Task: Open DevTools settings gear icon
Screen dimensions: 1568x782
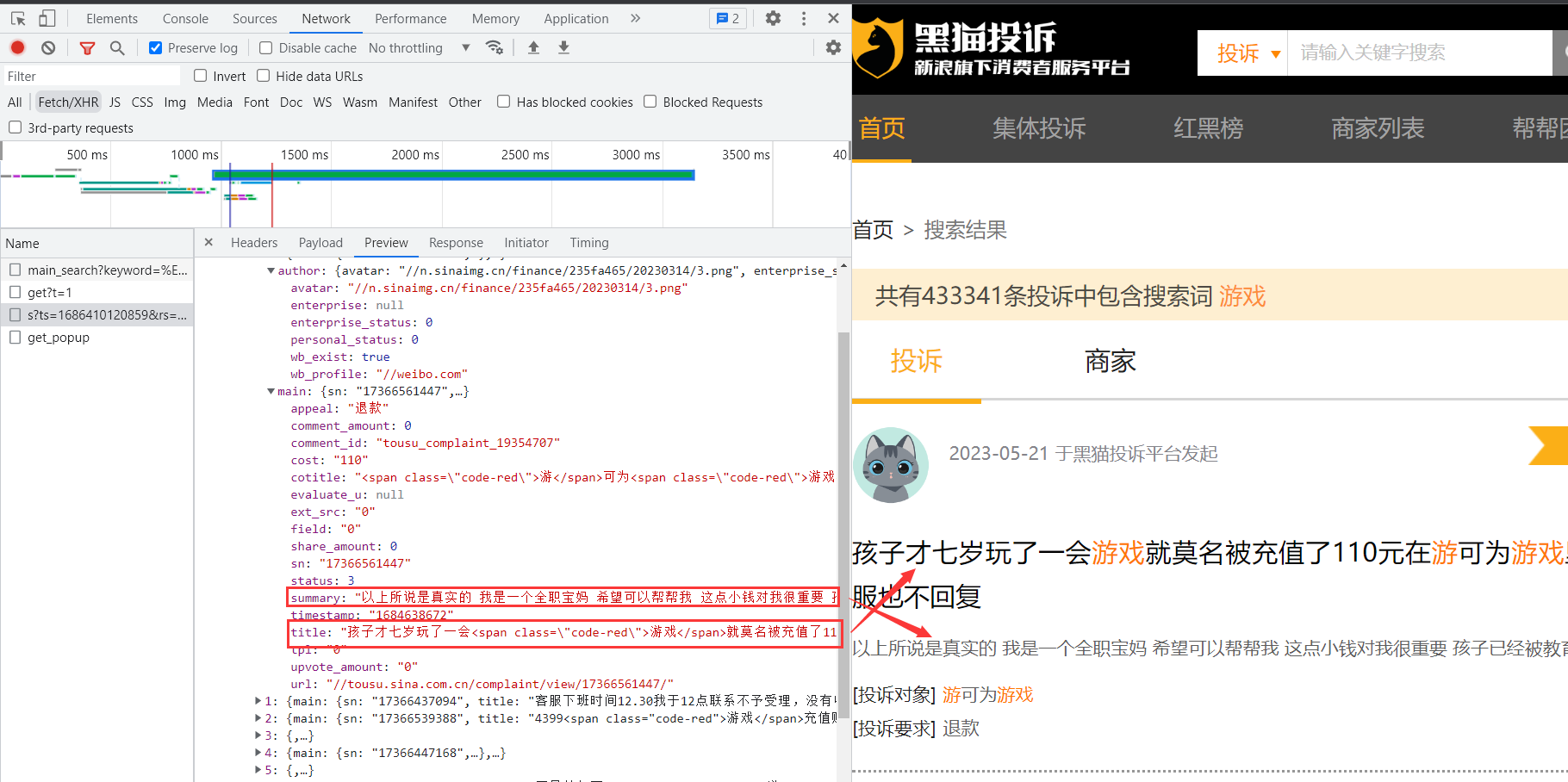Action: [x=773, y=18]
